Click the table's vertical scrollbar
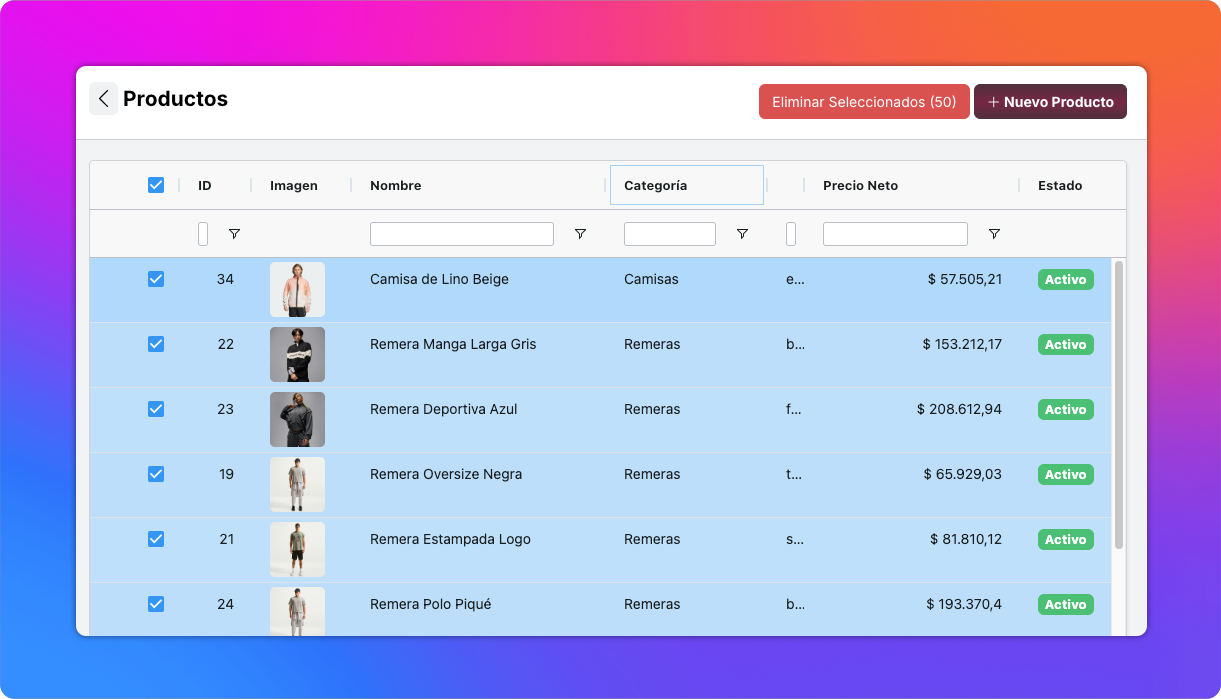 tap(1119, 404)
